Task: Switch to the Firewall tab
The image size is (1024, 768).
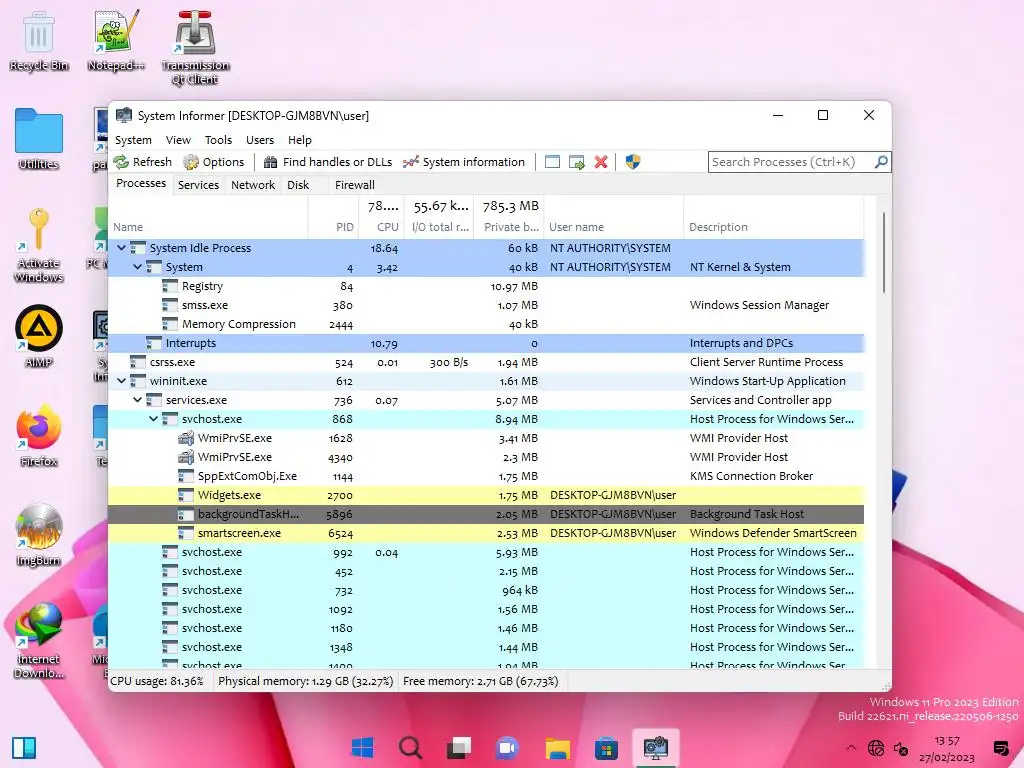Action: pos(355,185)
